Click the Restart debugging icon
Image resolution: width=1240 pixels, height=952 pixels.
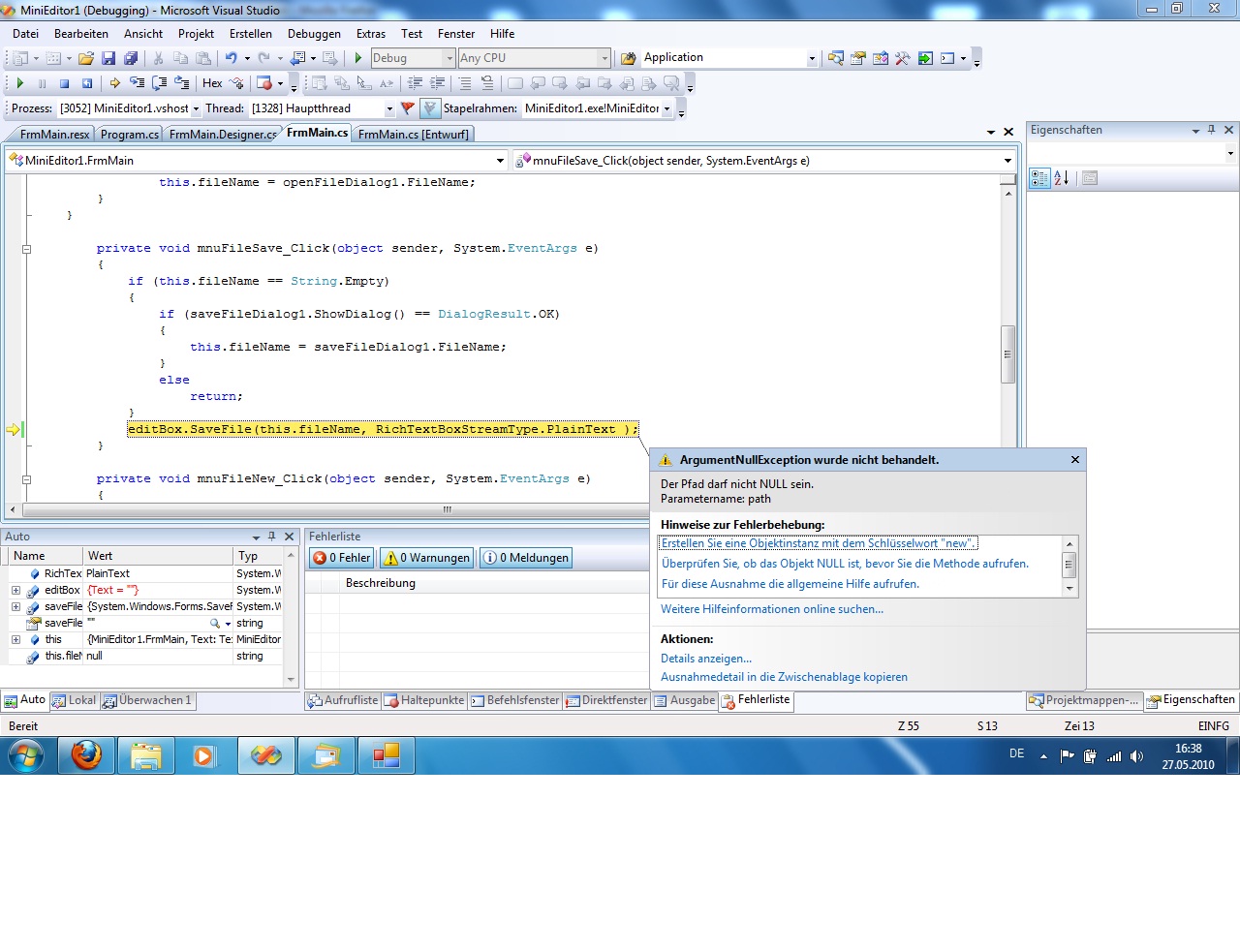[x=86, y=83]
